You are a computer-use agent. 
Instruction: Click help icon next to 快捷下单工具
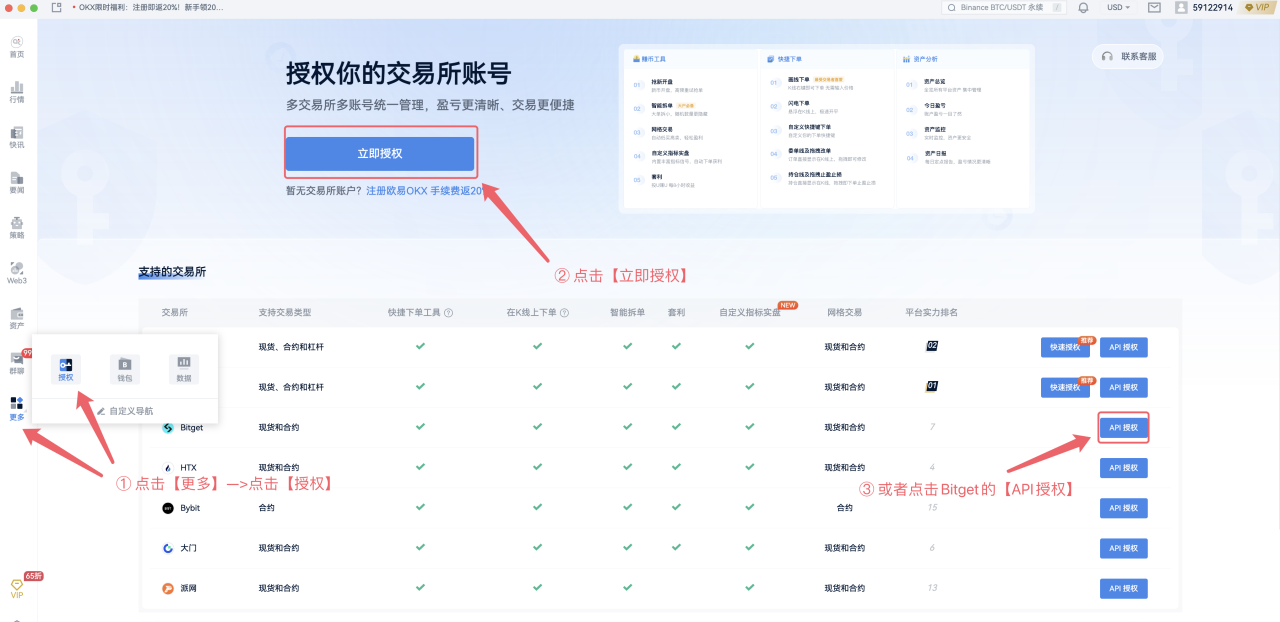pyautogui.click(x=448, y=313)
